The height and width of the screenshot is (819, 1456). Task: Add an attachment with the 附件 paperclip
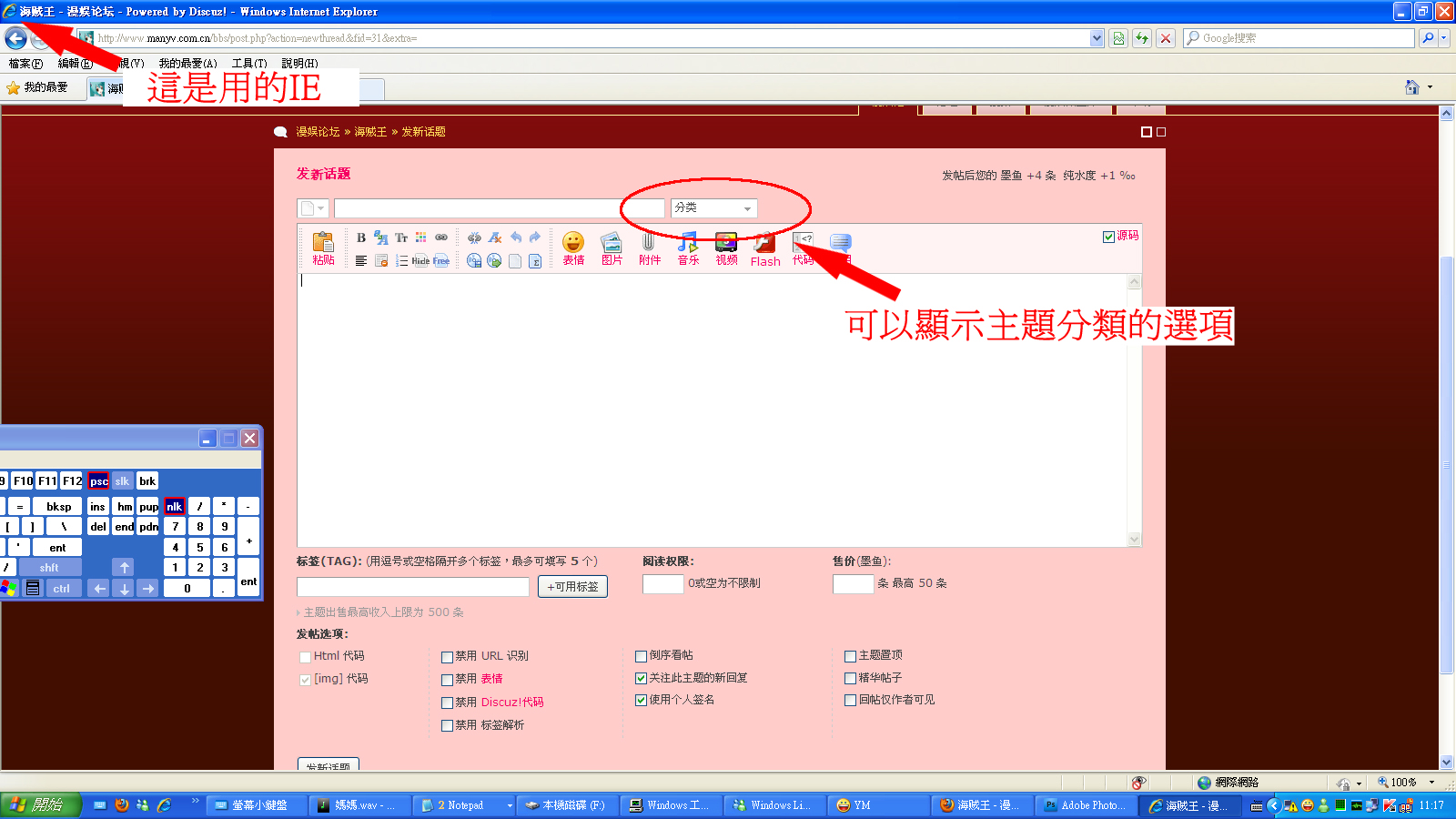tap(649, 248)
